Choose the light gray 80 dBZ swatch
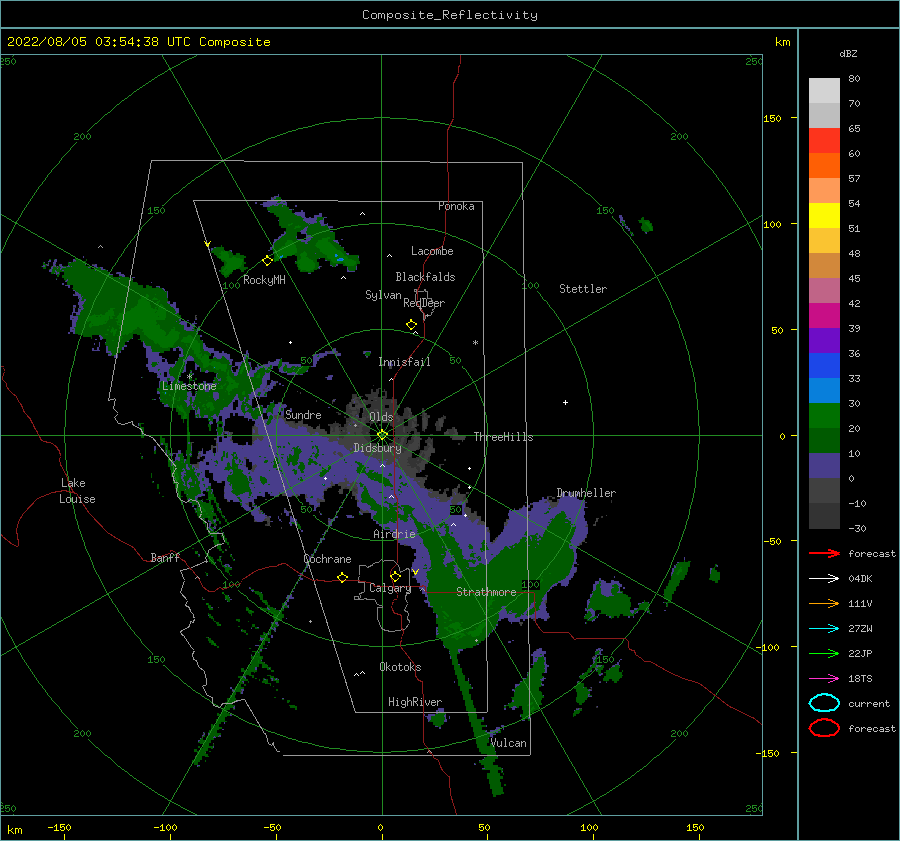Viewport: 900px width, 841px height. [824, 90]
